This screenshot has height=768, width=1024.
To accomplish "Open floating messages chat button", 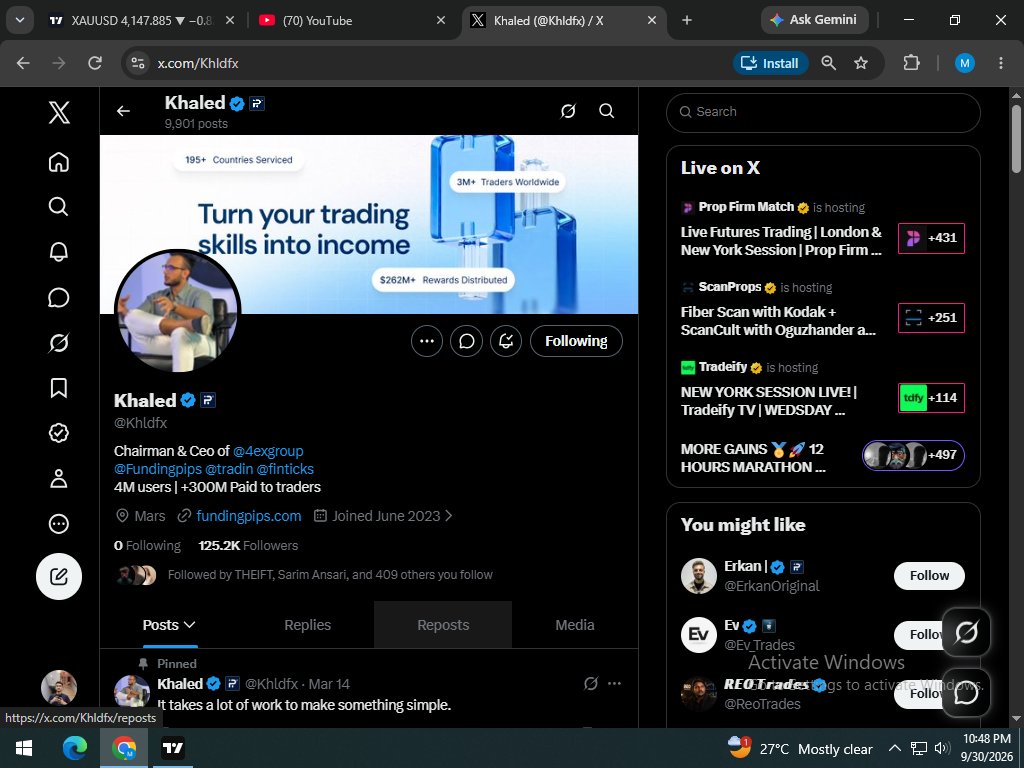I will [x=967, y=692].
